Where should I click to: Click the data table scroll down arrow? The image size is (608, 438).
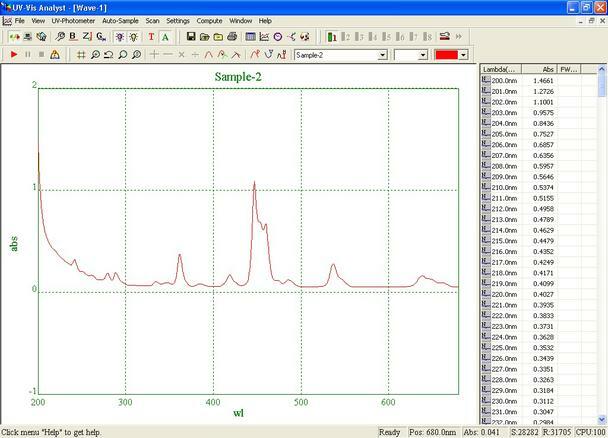[602, 419]
